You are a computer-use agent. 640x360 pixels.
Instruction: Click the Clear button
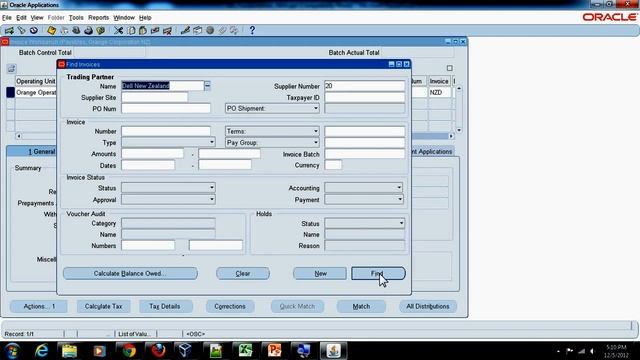pyautogui.click(x=243, y=273)
